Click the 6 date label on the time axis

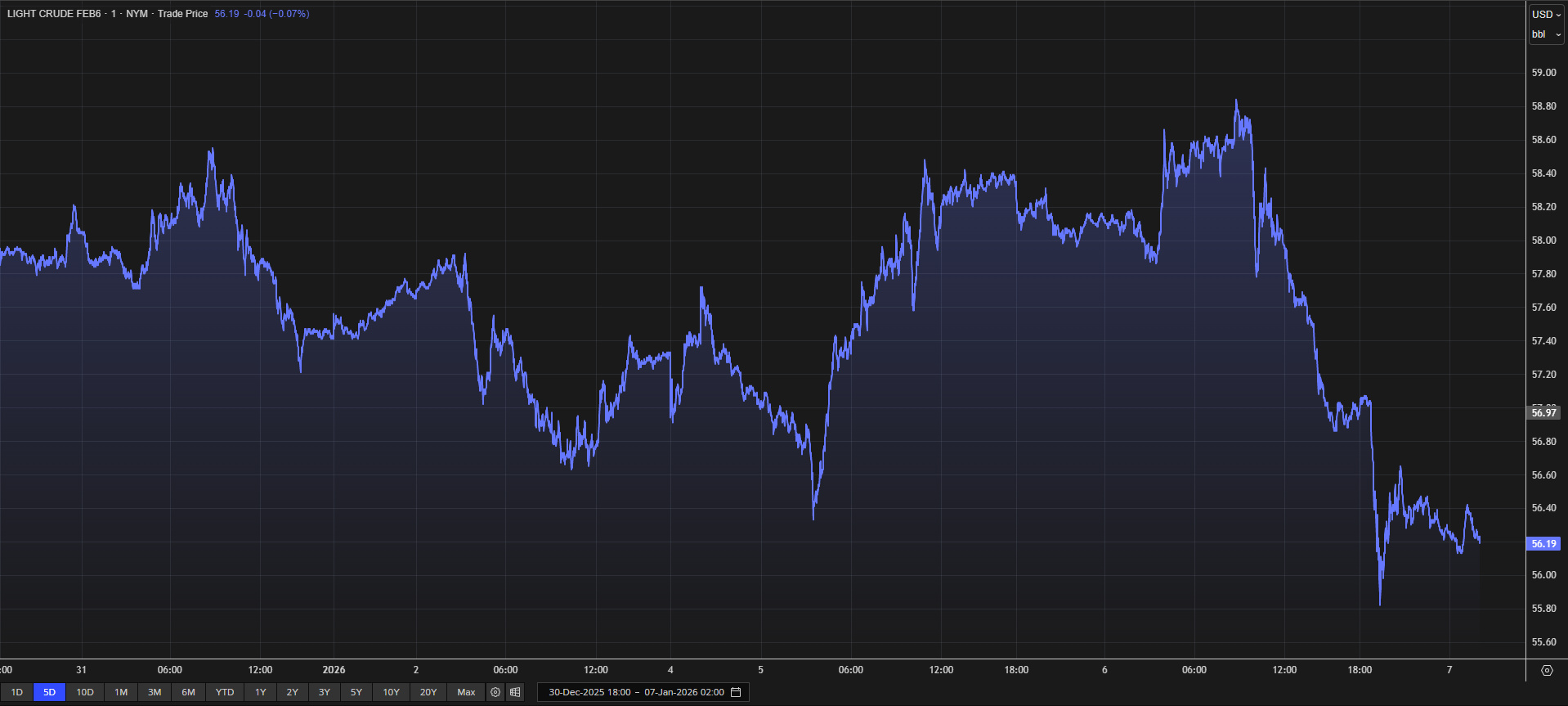1104,670
